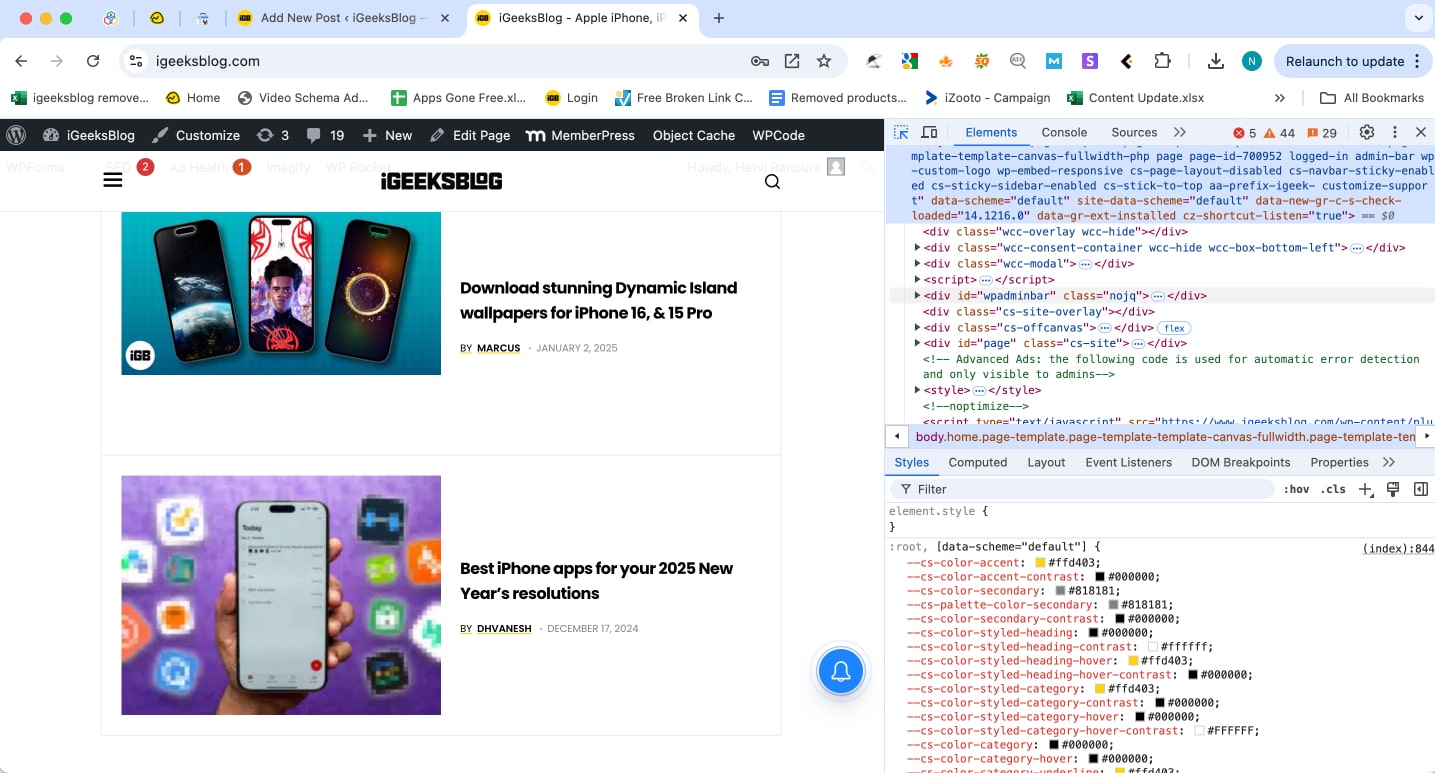The image size is (1435, 773).
Task: Open the (index):844 source link
Action: point(1398,548)
